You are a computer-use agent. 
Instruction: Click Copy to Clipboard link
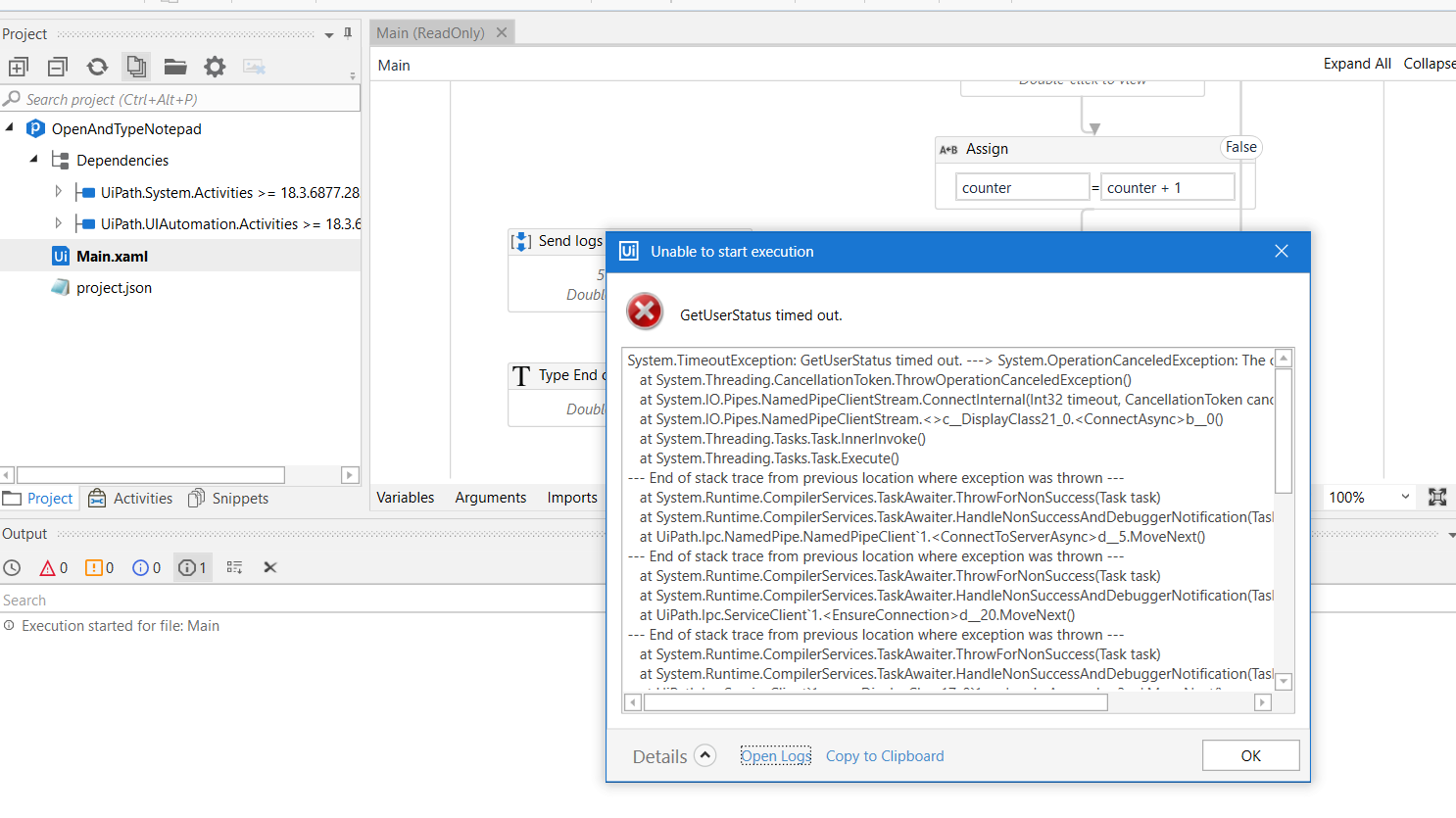click(x=885, y=756)
